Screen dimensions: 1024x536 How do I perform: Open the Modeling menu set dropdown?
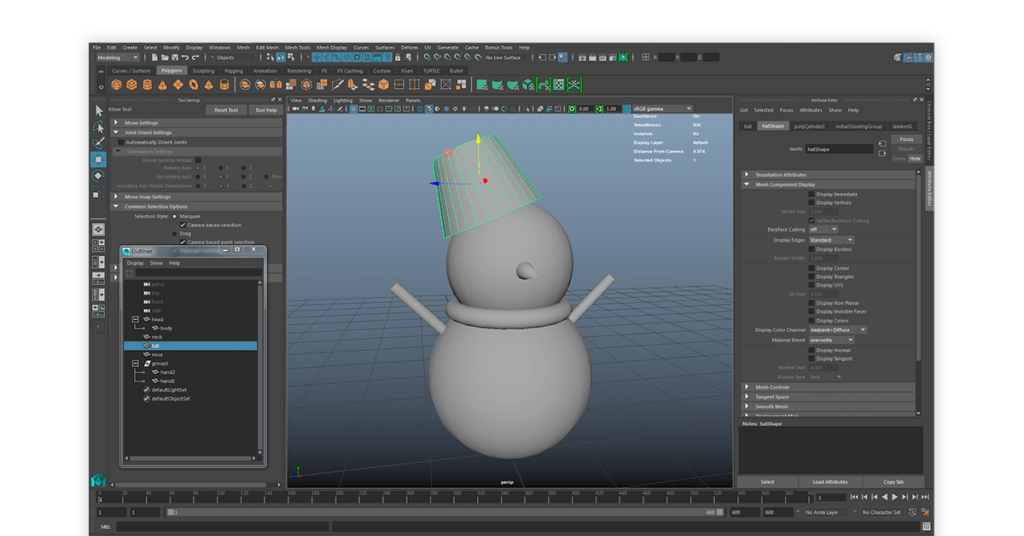118,58
